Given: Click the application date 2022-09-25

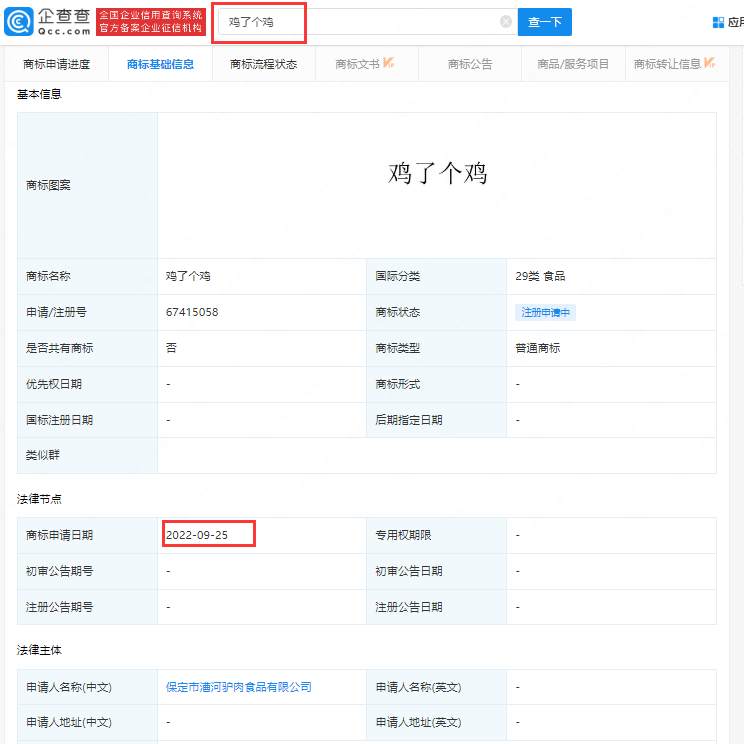Looking at the screenshot, I should pyautogui.click(x=197, y=535).
